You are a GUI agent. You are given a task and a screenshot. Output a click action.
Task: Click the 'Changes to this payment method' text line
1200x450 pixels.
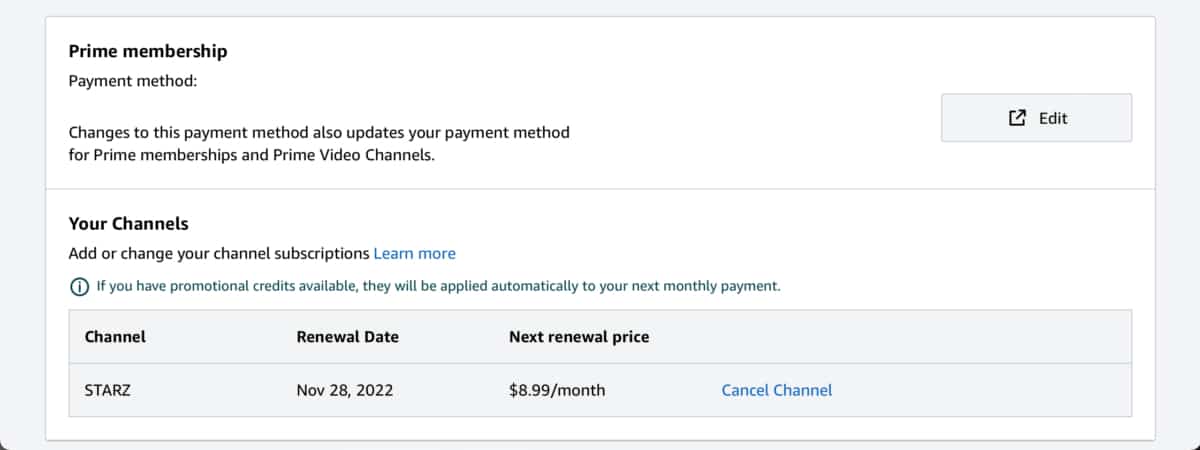tap(319, 132)
